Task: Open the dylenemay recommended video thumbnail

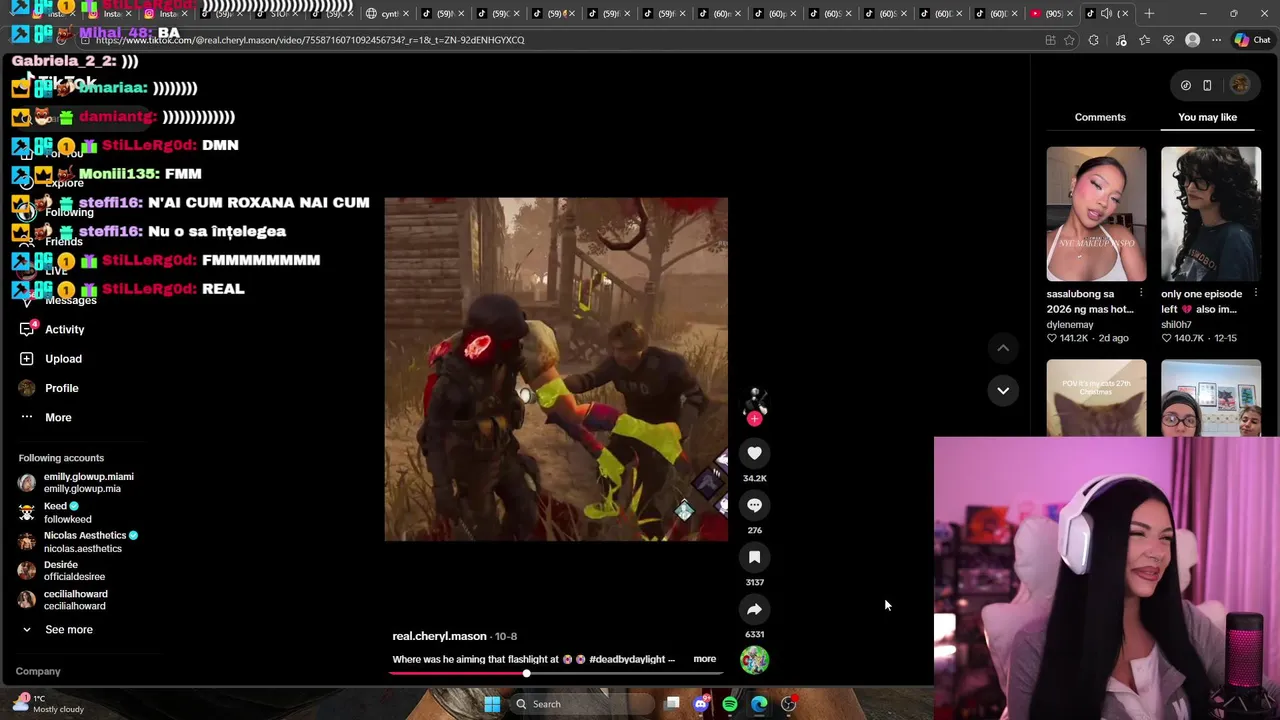Action: (x=1096, y=214)
